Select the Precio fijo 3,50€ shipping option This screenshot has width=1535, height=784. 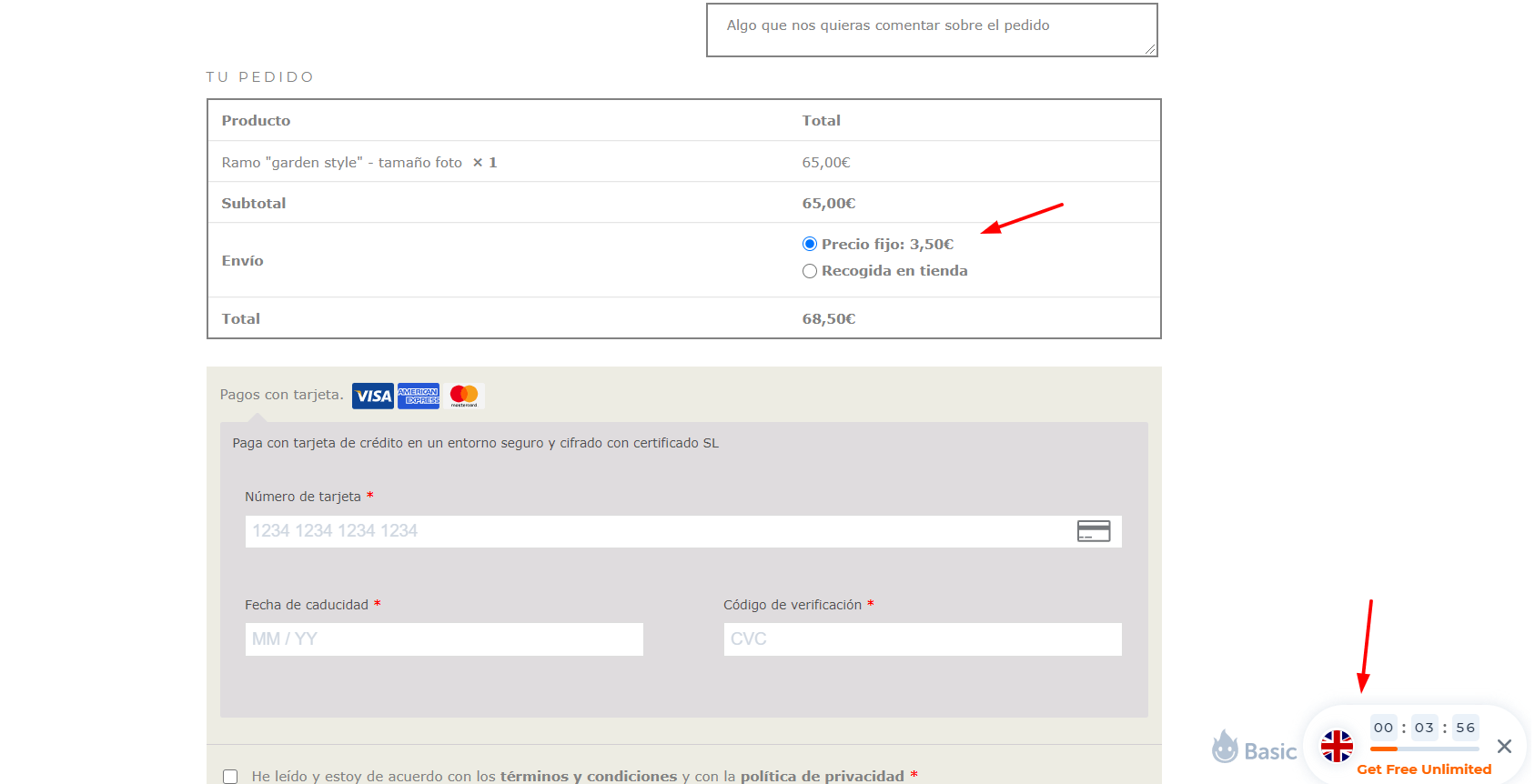[x=810, y=244]
